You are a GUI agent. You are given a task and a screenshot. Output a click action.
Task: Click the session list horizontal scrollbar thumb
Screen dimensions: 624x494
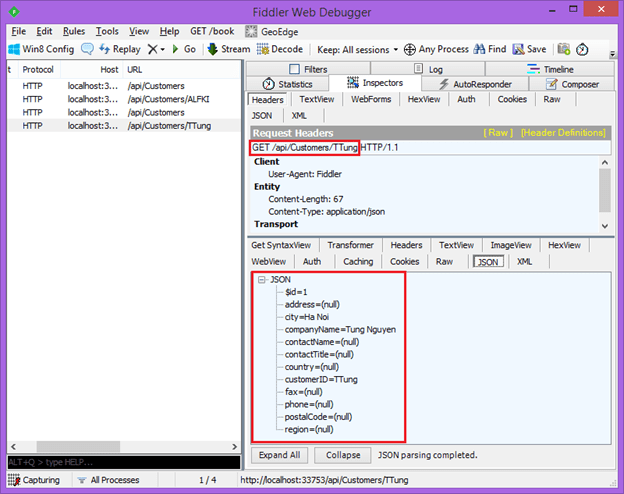tap(78, 447)
